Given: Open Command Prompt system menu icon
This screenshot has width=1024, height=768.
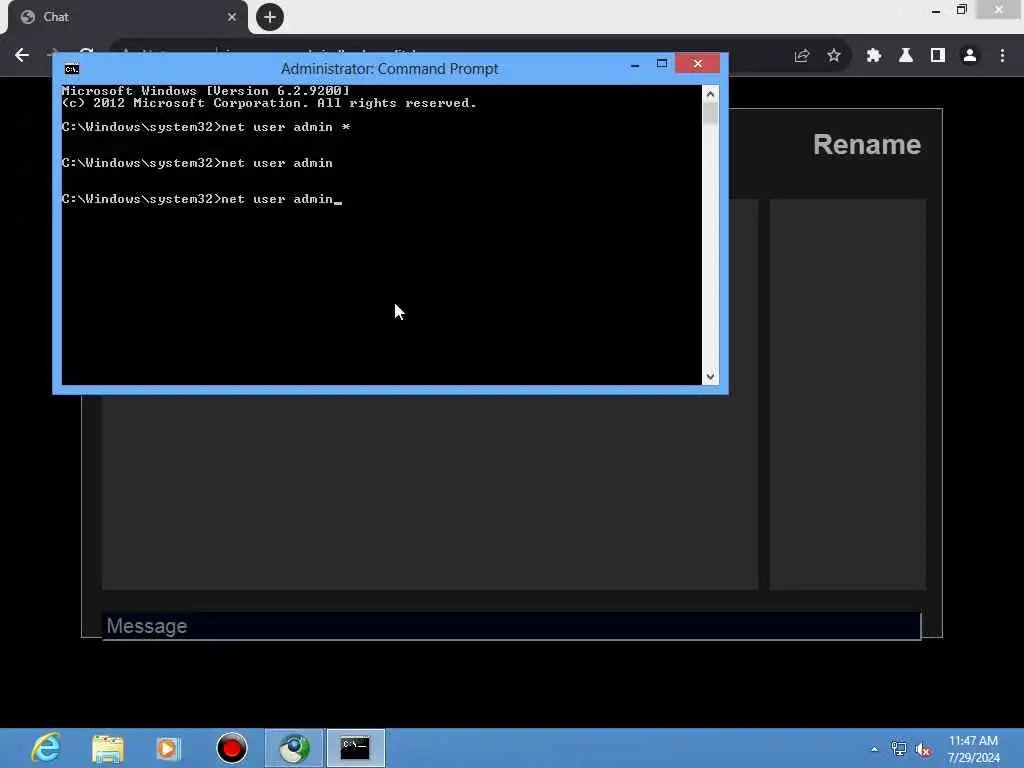Looking at the screenshot, I should tap(72, 69).
